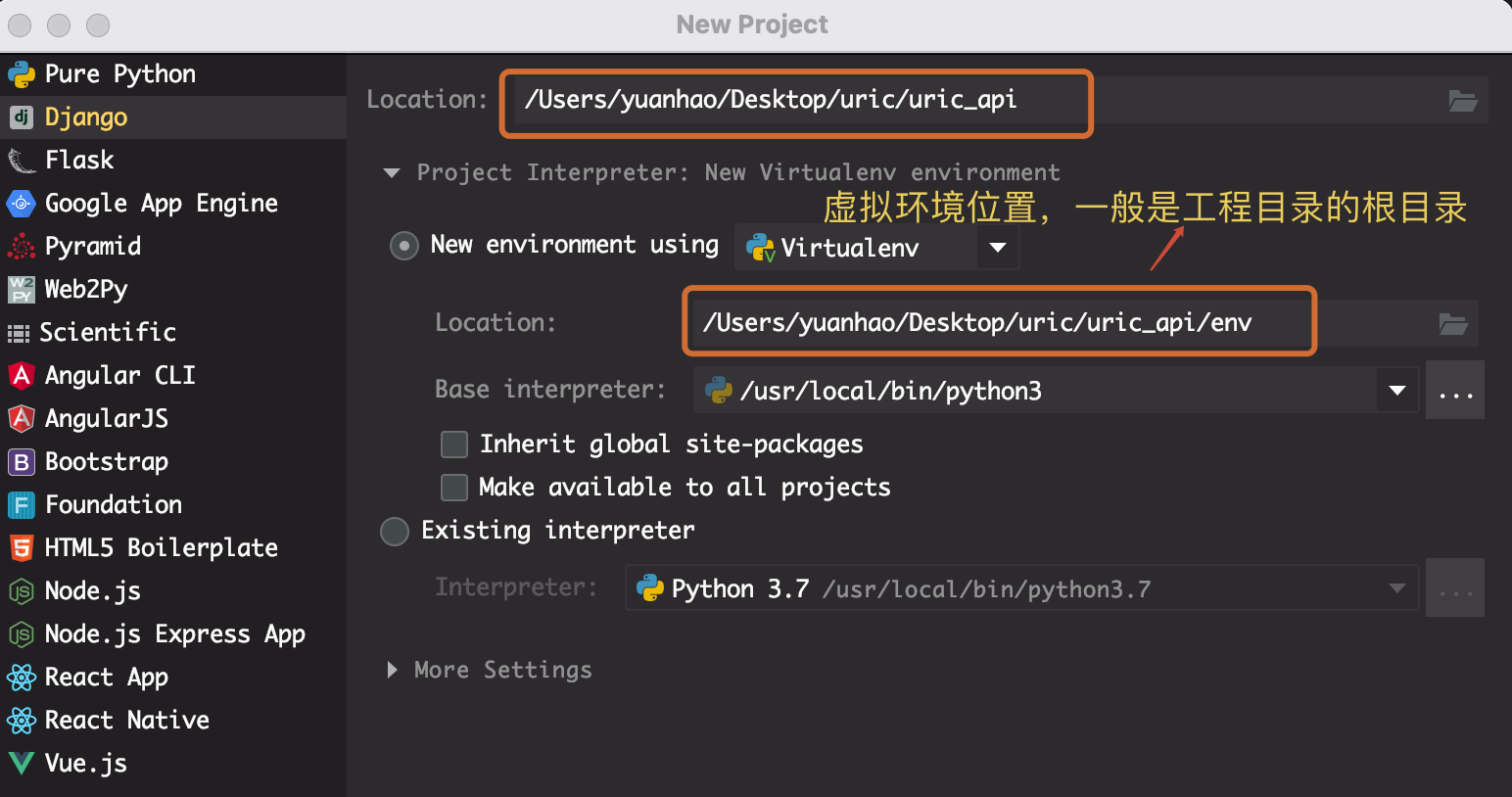Choose Scientific project type

173,333
